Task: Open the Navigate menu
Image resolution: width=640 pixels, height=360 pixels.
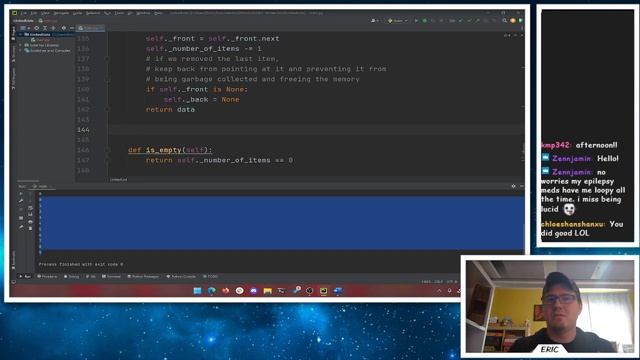Action: point(61,13)
